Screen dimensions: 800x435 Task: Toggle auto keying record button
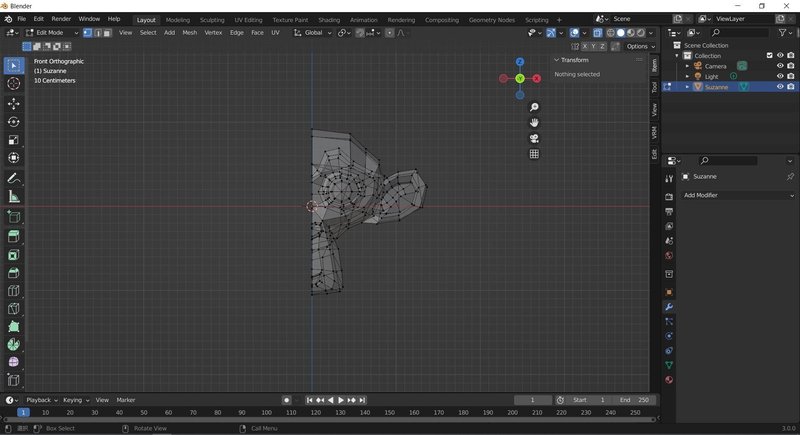pos(287,400)
